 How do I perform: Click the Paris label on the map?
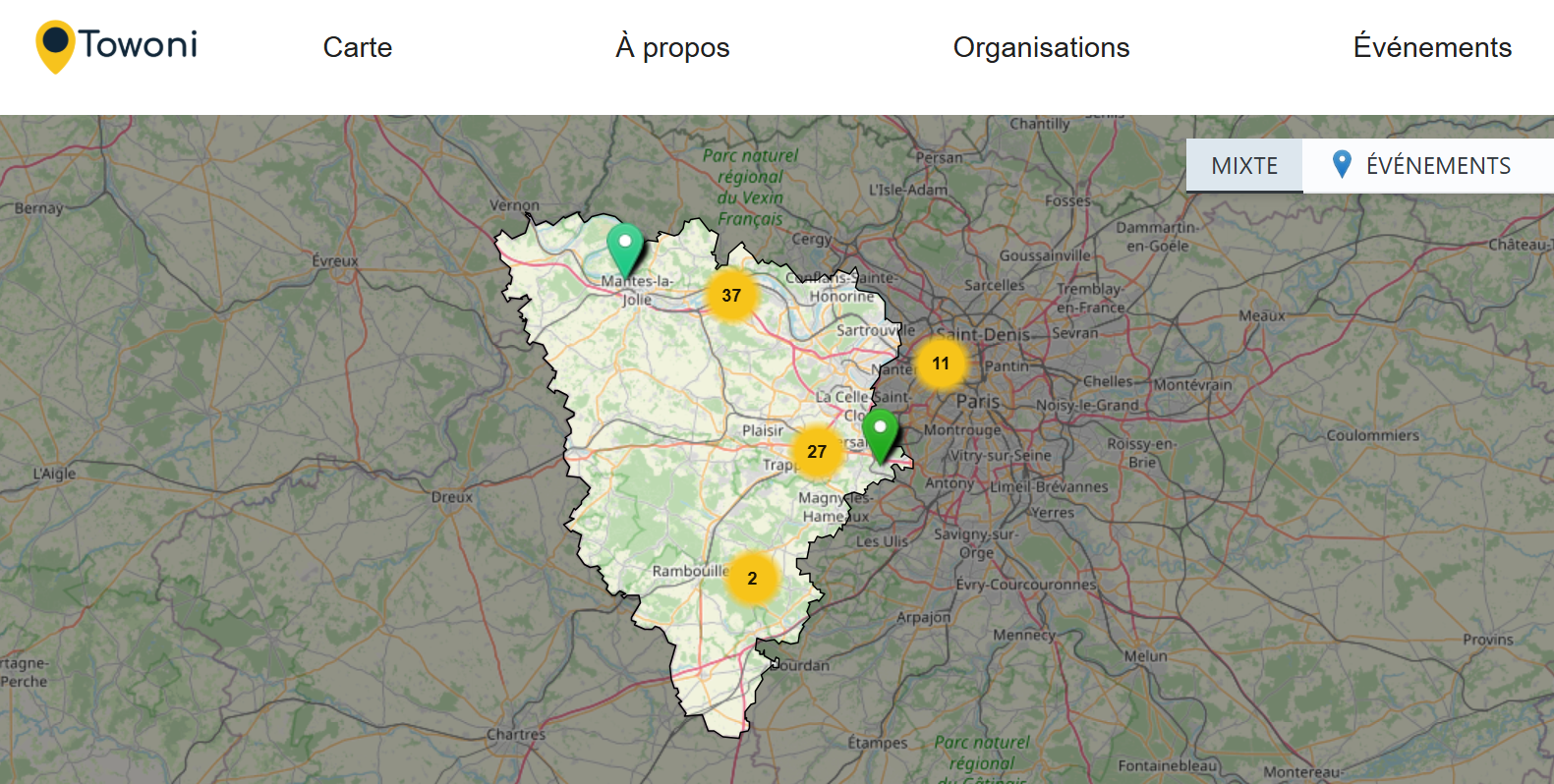point(977,401)
